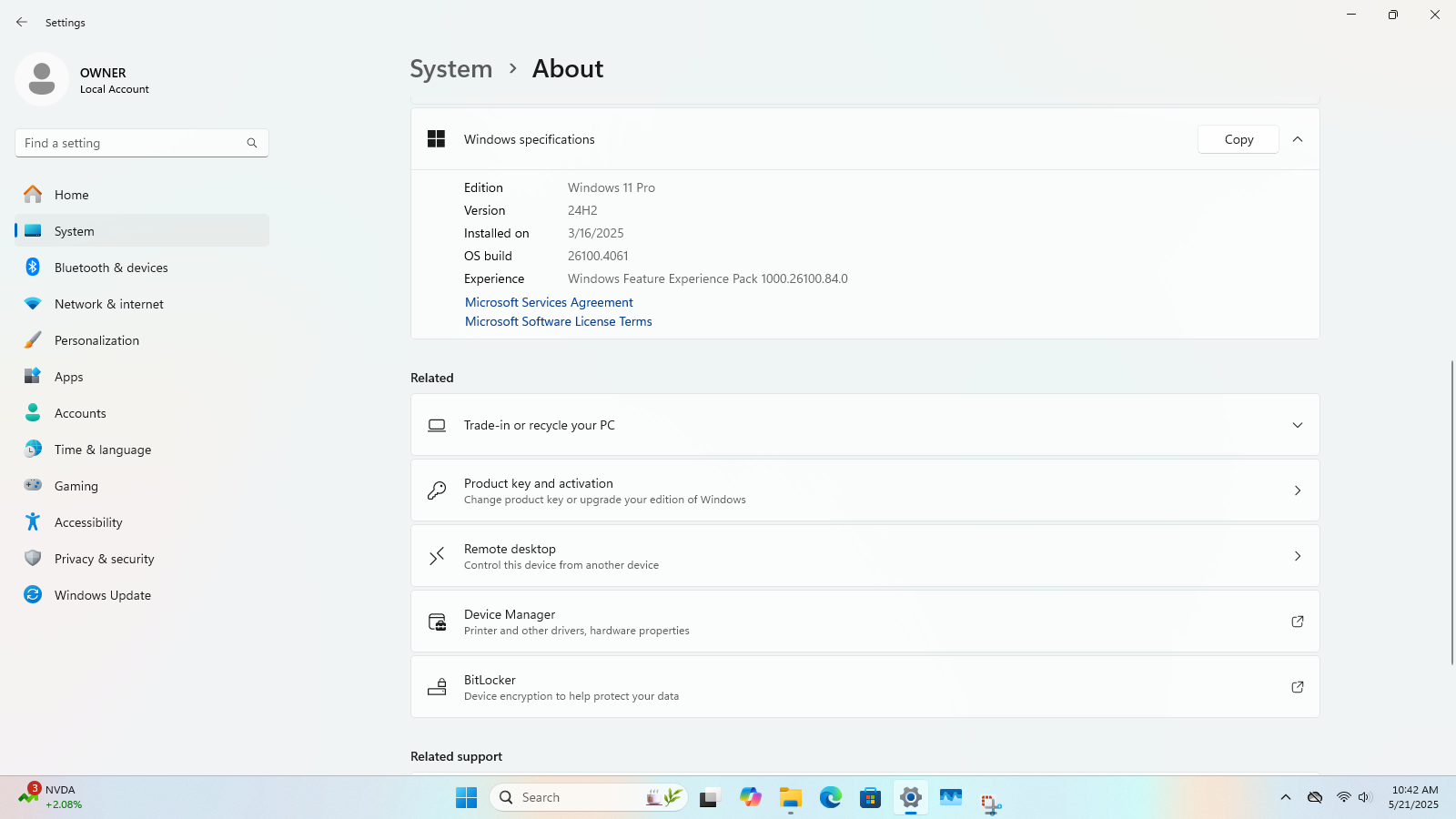Open the Windows Start menu

tap(466, 798)
